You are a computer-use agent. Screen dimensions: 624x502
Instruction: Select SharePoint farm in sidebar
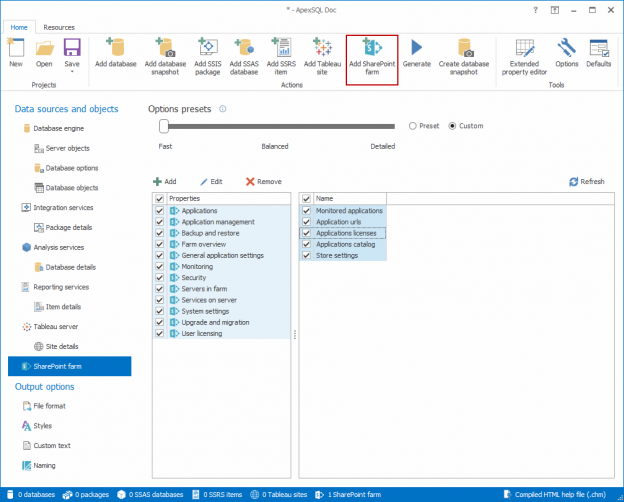[x=70, y=366]
